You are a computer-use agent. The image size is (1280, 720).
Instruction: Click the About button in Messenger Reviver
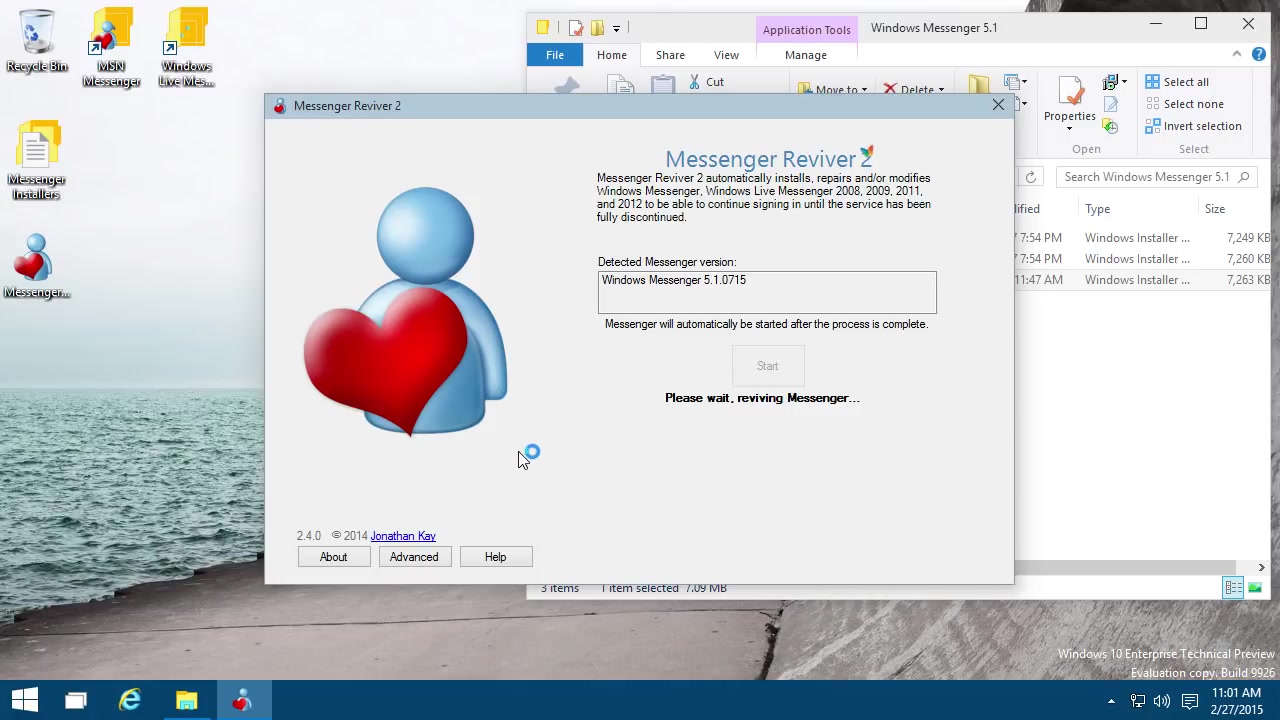[x=333, y=557]
